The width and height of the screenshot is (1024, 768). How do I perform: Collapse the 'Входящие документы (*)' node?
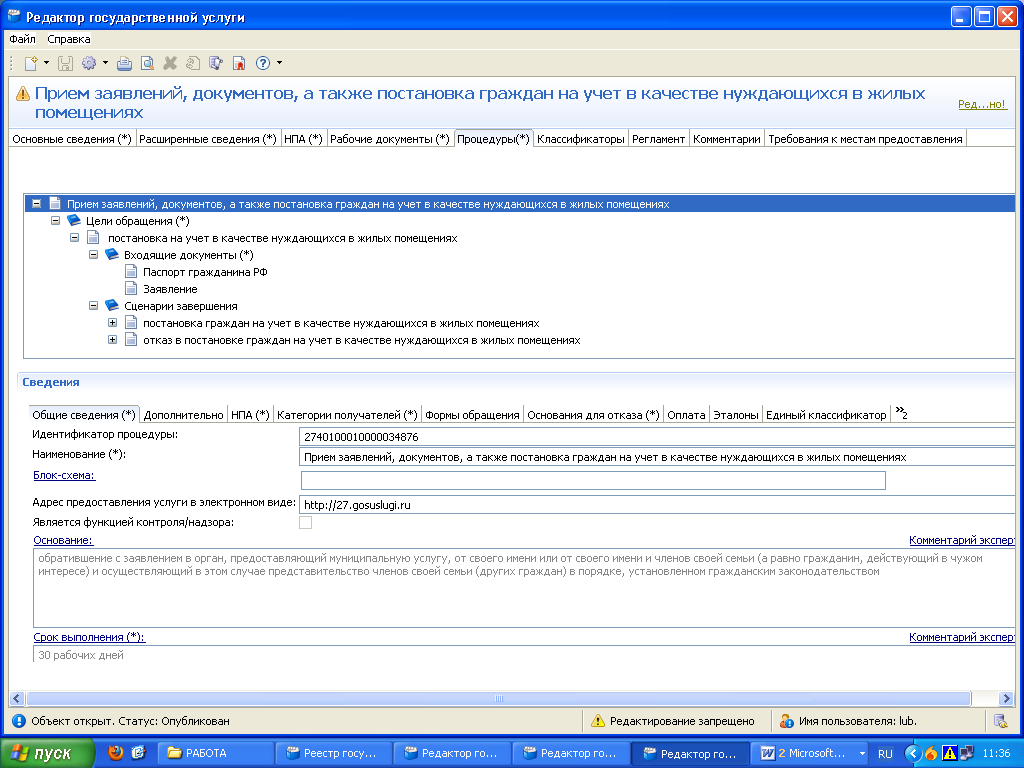click(93, 255)
